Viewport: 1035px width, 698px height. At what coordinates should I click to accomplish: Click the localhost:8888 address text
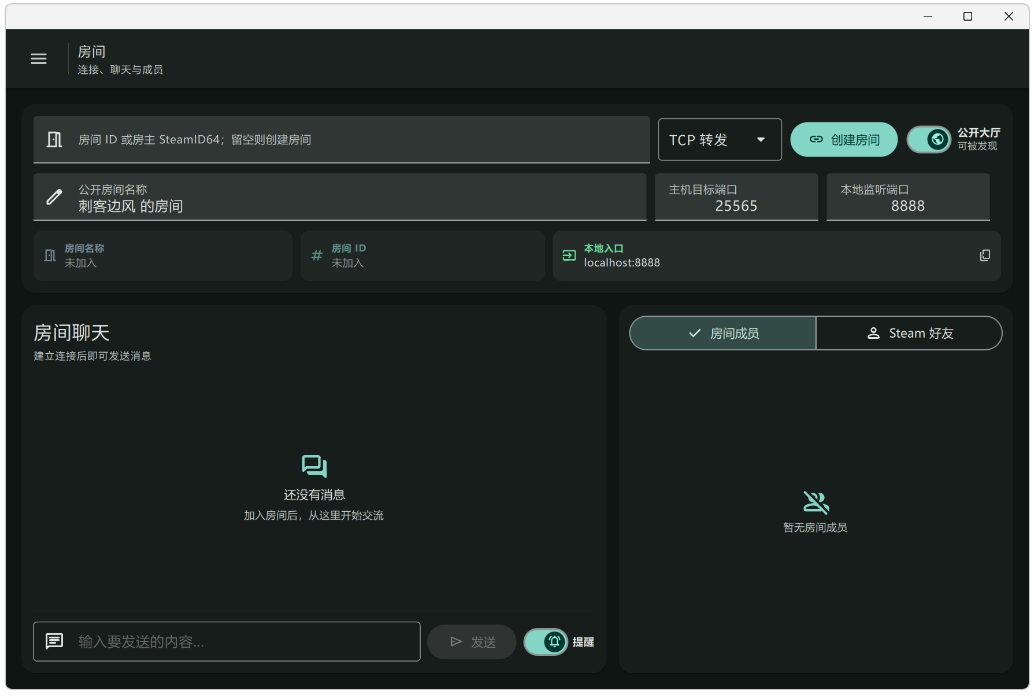point(621,263)
